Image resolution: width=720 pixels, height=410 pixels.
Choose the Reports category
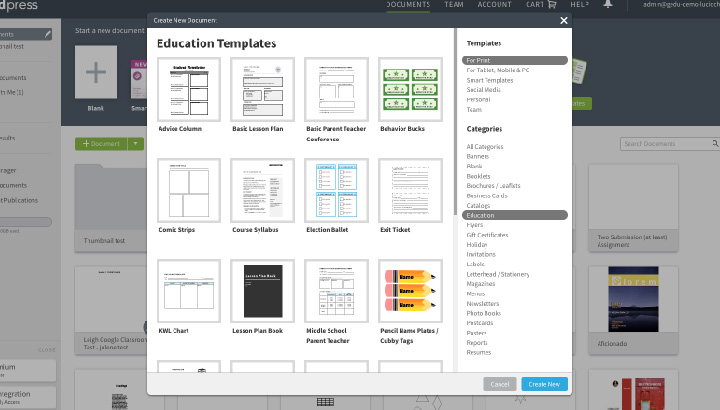click(477, 343)
